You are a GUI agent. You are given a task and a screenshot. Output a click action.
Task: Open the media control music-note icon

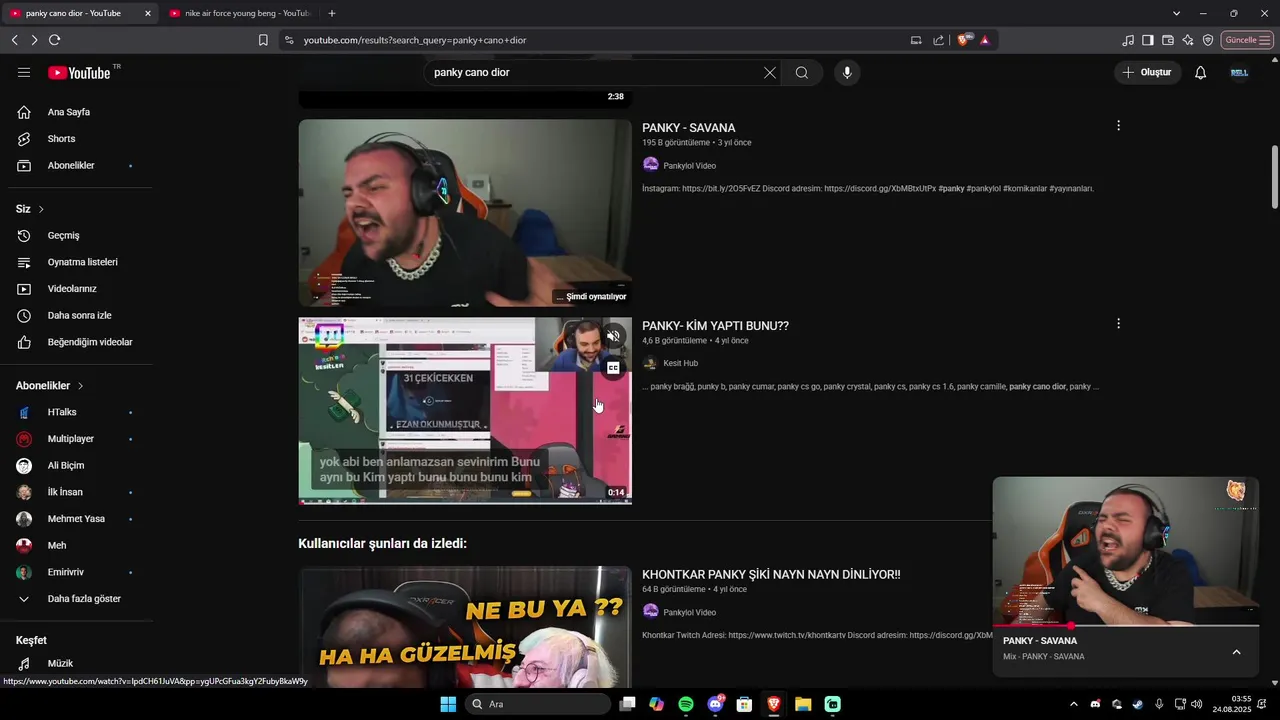tap(1128, 40)
